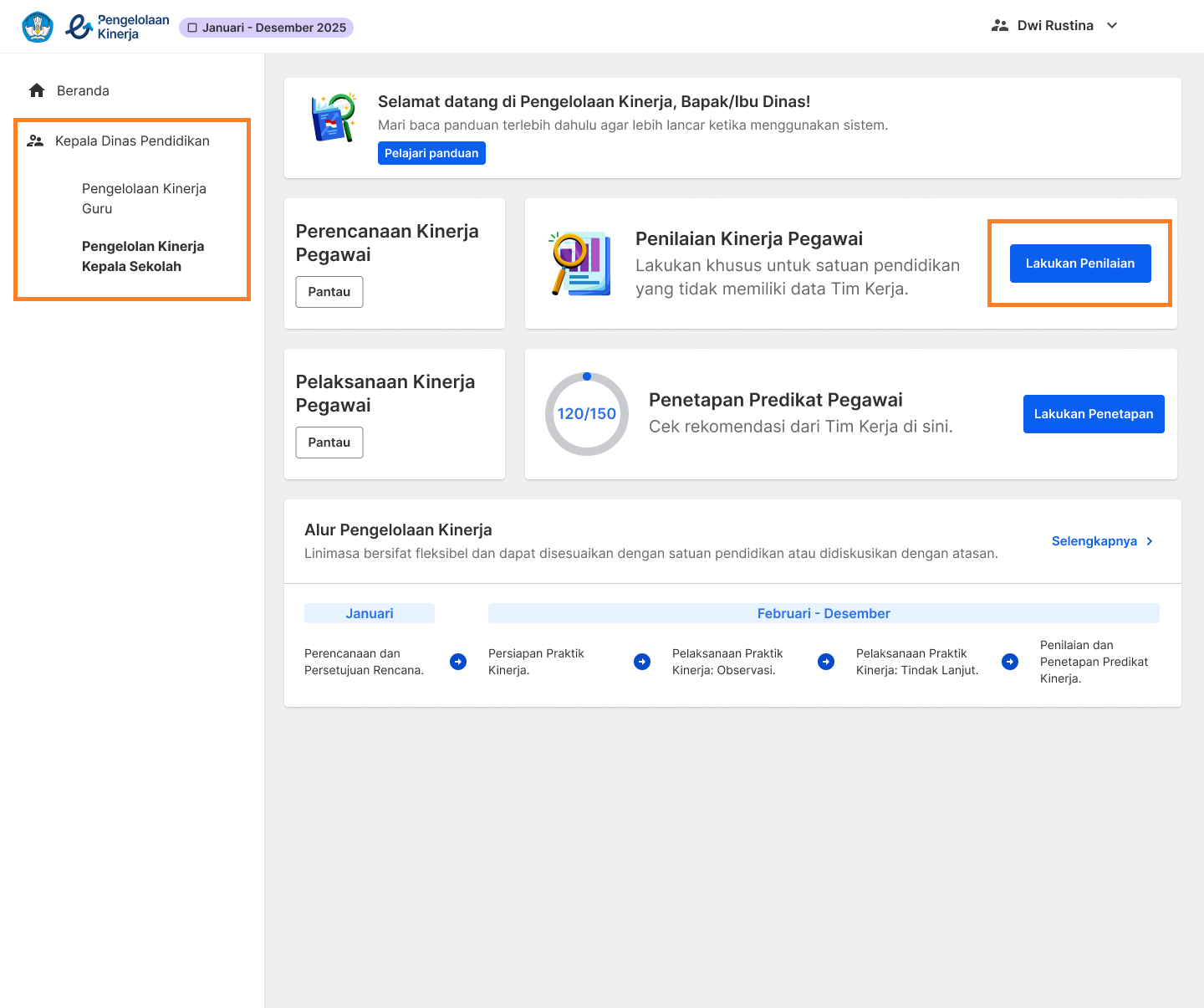Expand Kepala Dinas Pendidikan sidebar menu
Image resolution: width=1204 pixels, height=1008 pixels.
pos(132,141)
